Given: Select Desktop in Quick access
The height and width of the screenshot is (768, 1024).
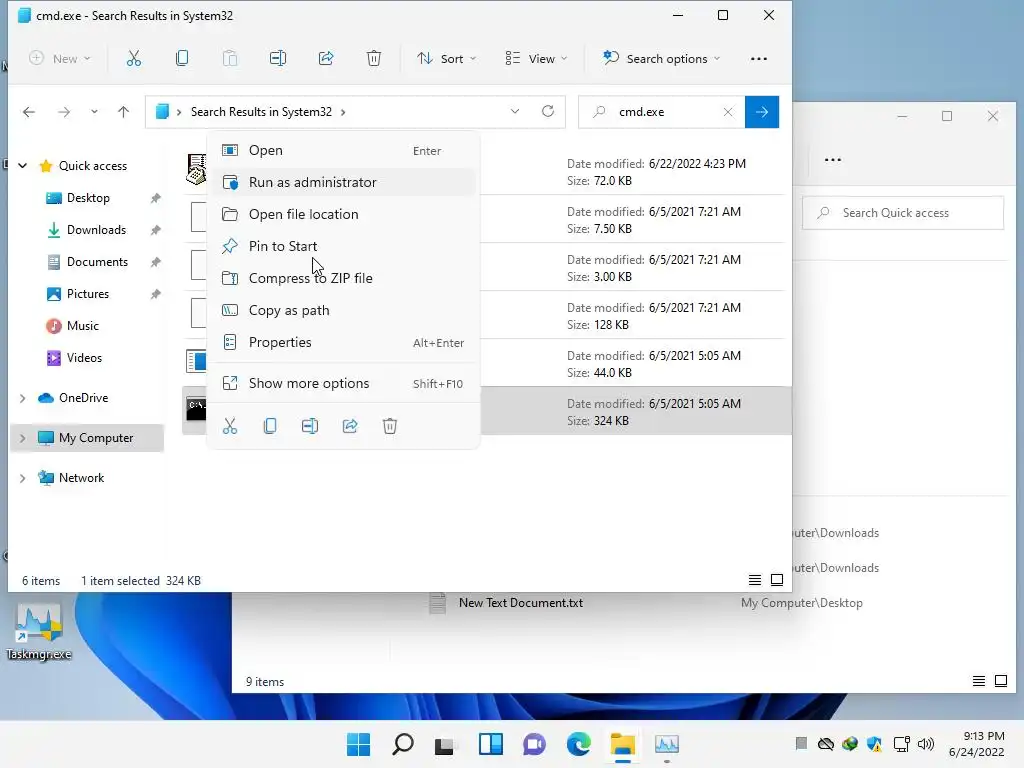Looking at the screenshot, I should point(88,198).
